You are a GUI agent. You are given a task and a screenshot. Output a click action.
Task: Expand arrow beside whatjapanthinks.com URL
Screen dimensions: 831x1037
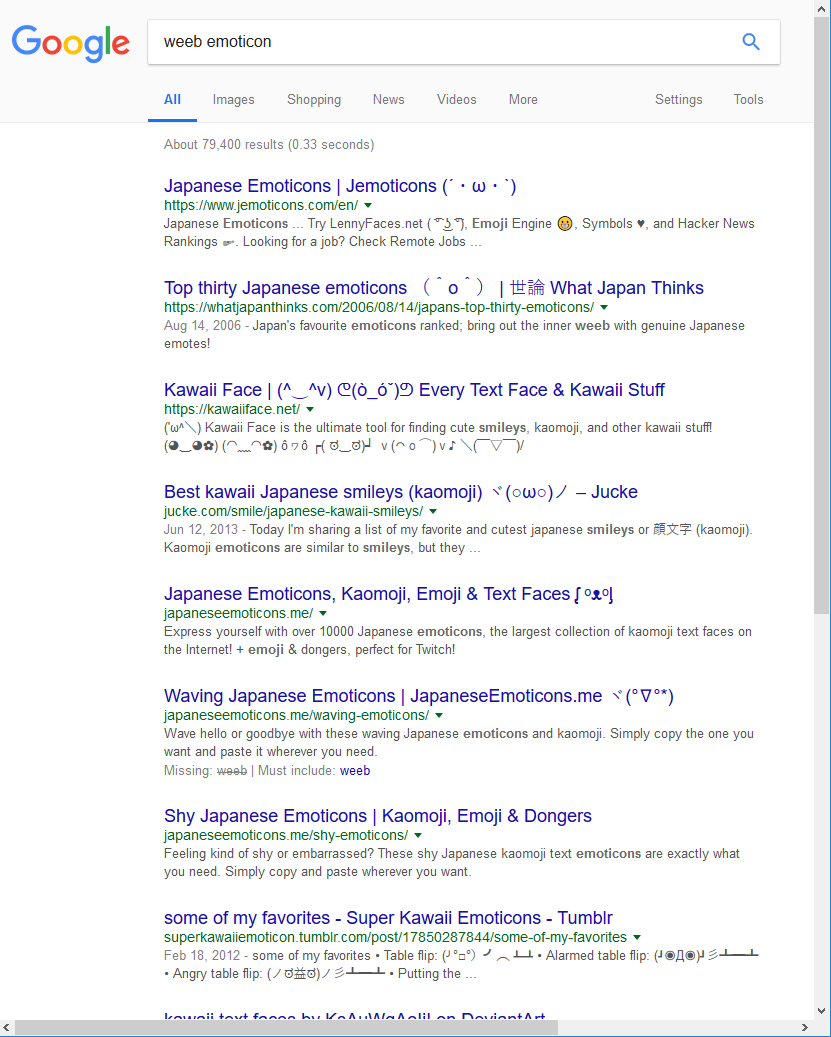[x=605, y=308]
